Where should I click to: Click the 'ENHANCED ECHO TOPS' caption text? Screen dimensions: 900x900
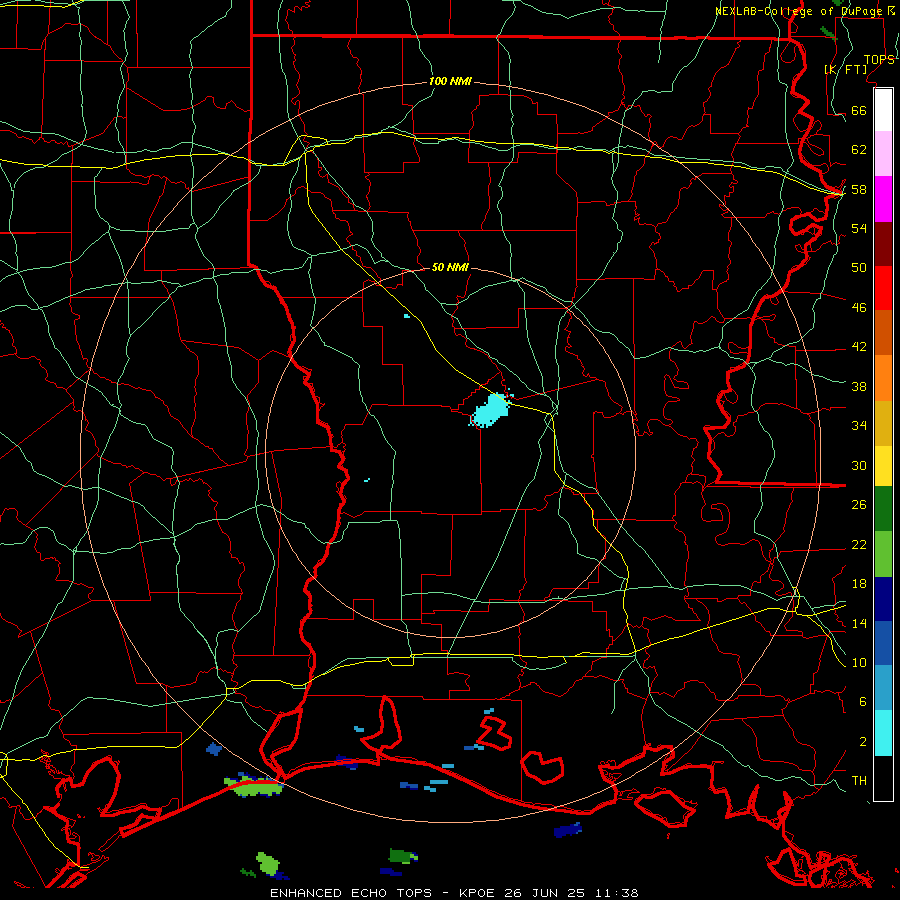(351, 893)
